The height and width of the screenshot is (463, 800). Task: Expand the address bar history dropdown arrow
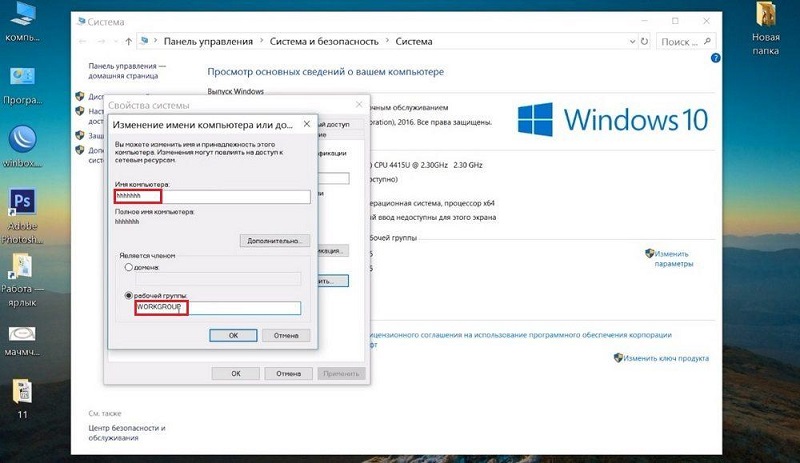[x=629, y=42]
